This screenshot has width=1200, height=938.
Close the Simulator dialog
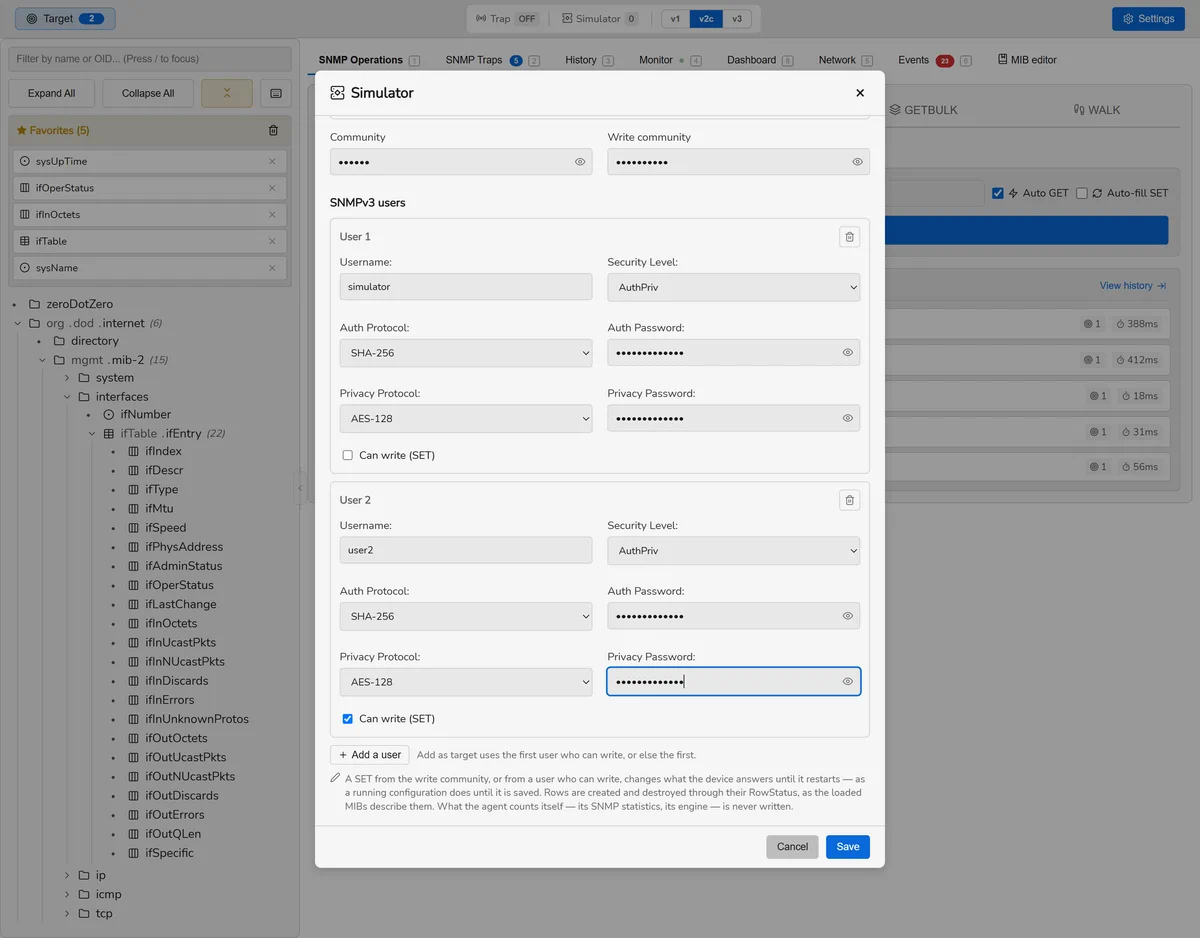click(x=860, y=93)
